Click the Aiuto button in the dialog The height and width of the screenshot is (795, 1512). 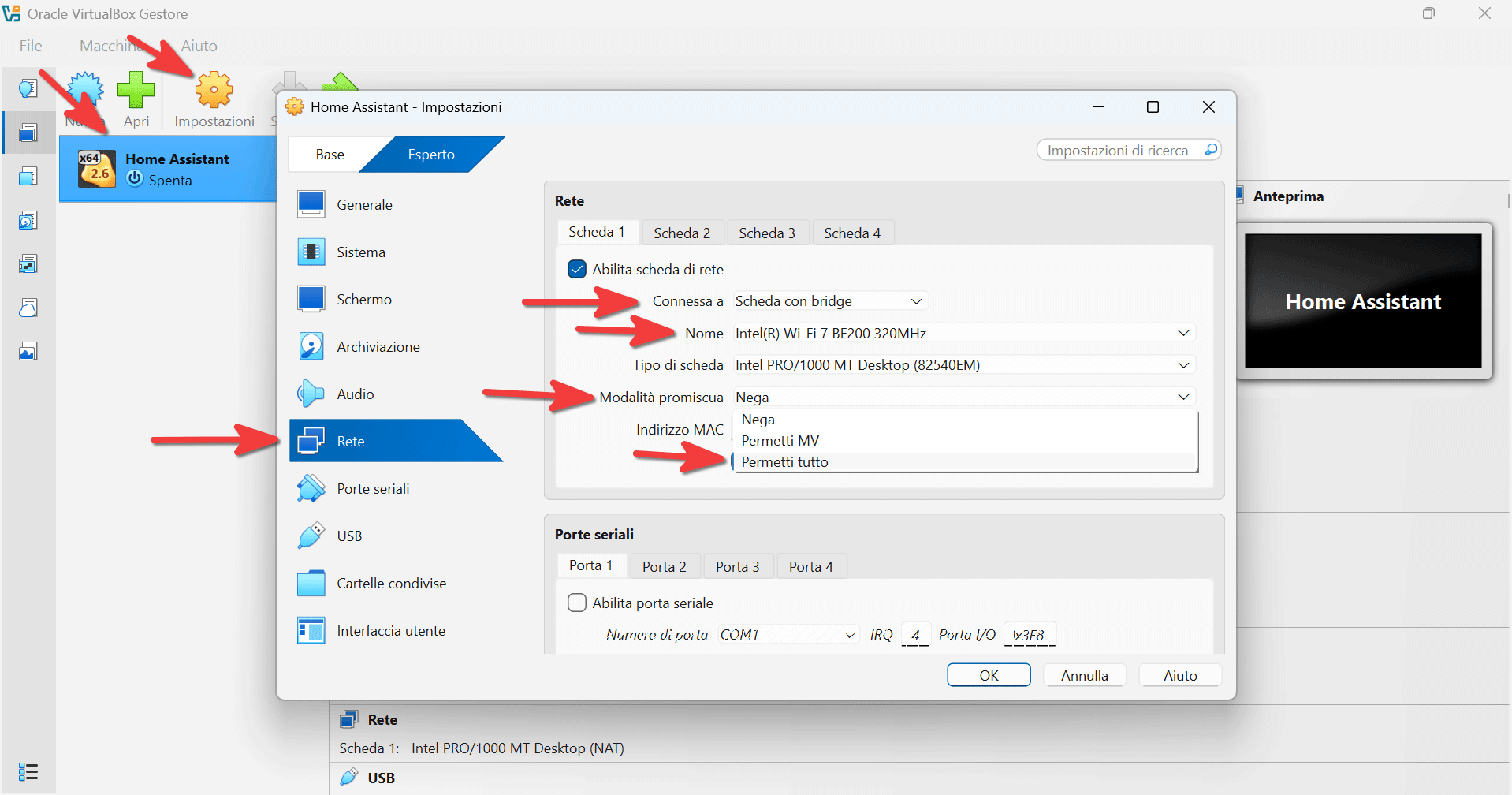[1180, 675]
